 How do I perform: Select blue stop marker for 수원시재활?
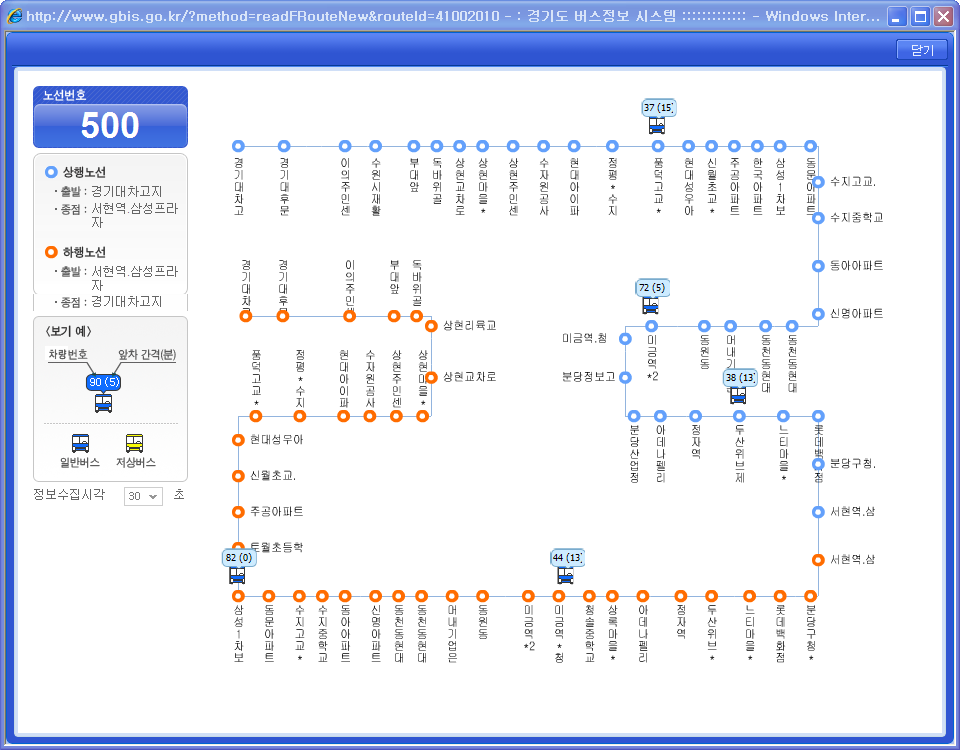[375, 146]
